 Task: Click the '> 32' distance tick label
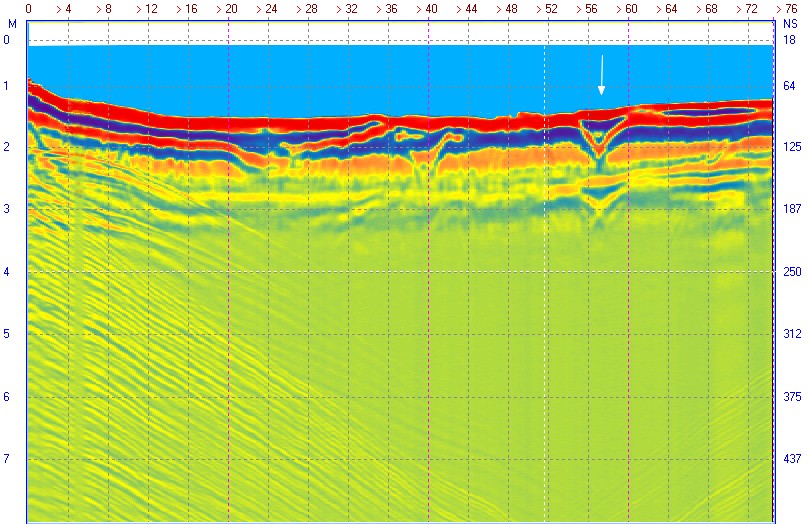click(347, 9)
